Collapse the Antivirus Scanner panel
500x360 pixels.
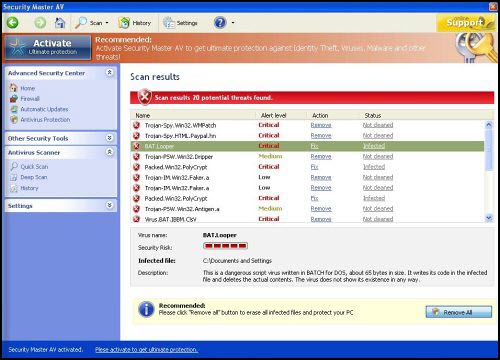[x=109, y=152]
